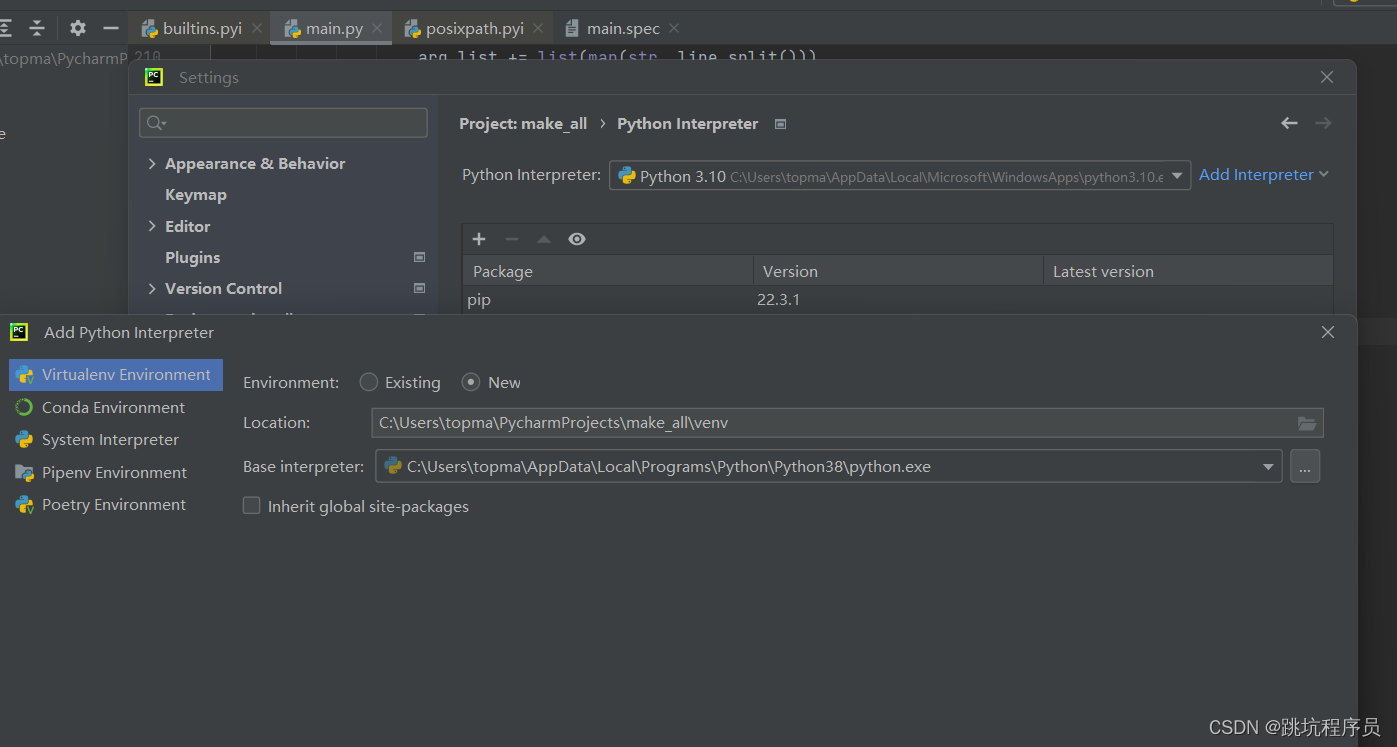The height and width of the screenshot is (747, 1397).
Task: Open Keymap settings page
Action: coord(196,195)
